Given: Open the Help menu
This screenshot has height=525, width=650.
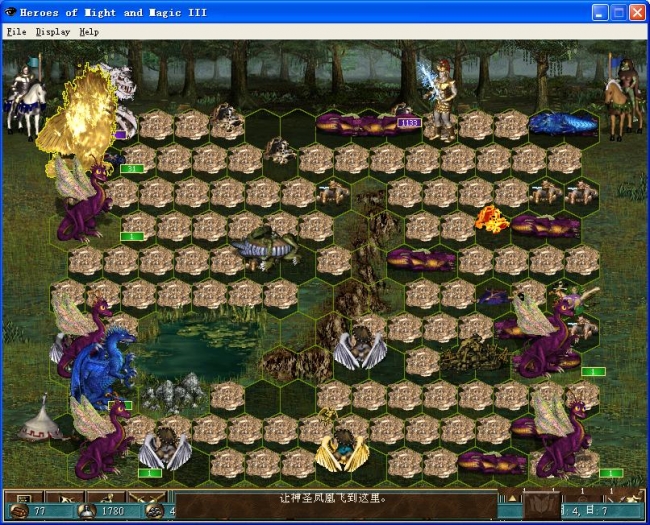Looking at the screenshot, I should pyautogui.click(x=89, y=32).
